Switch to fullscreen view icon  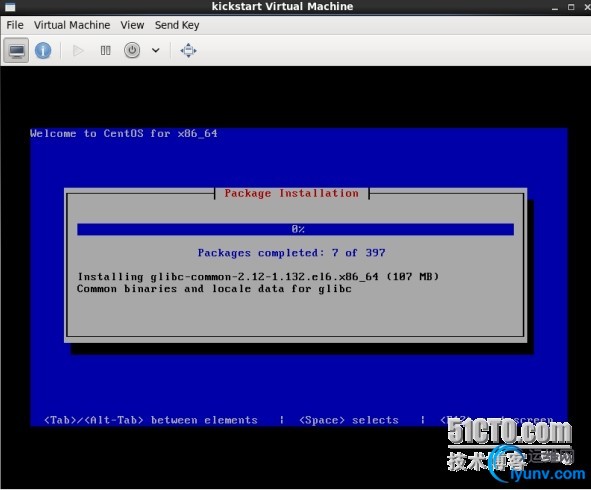pyautogui.click(x=188, y=50)
